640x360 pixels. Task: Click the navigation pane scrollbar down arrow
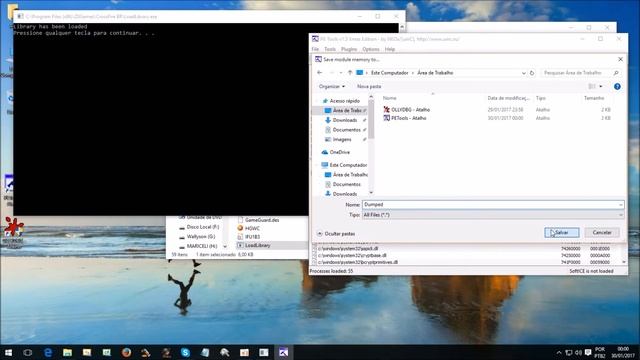click(x=371, y=192)
